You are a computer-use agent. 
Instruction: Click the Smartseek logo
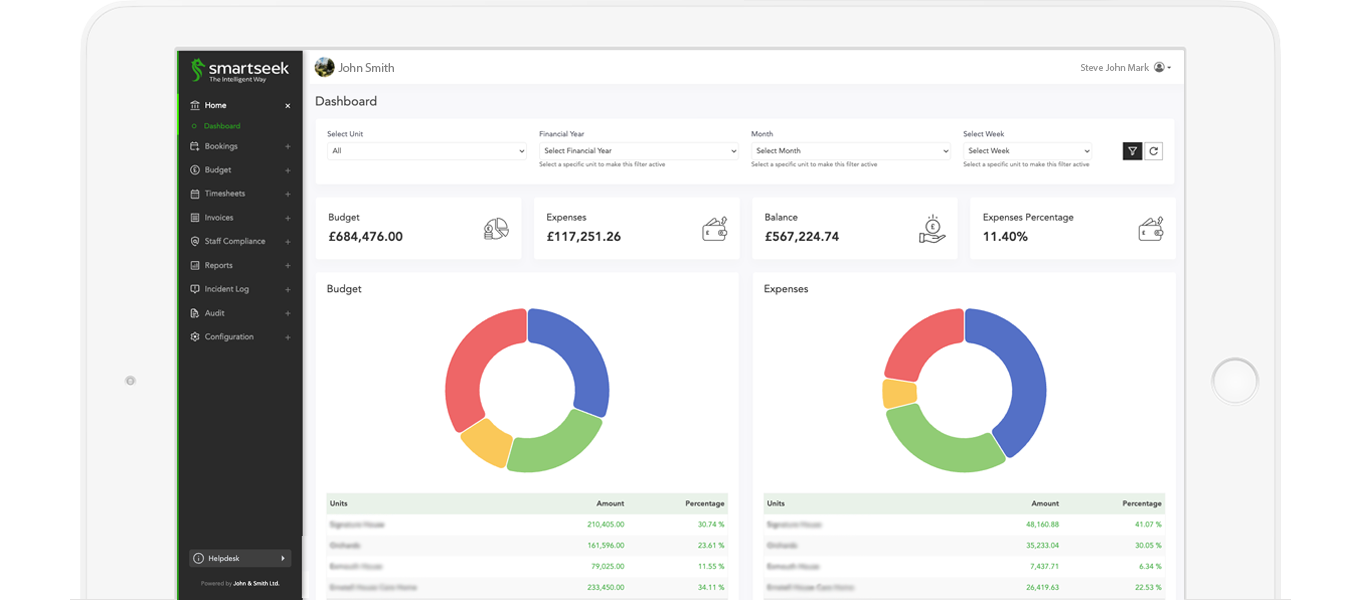point(240,69)
